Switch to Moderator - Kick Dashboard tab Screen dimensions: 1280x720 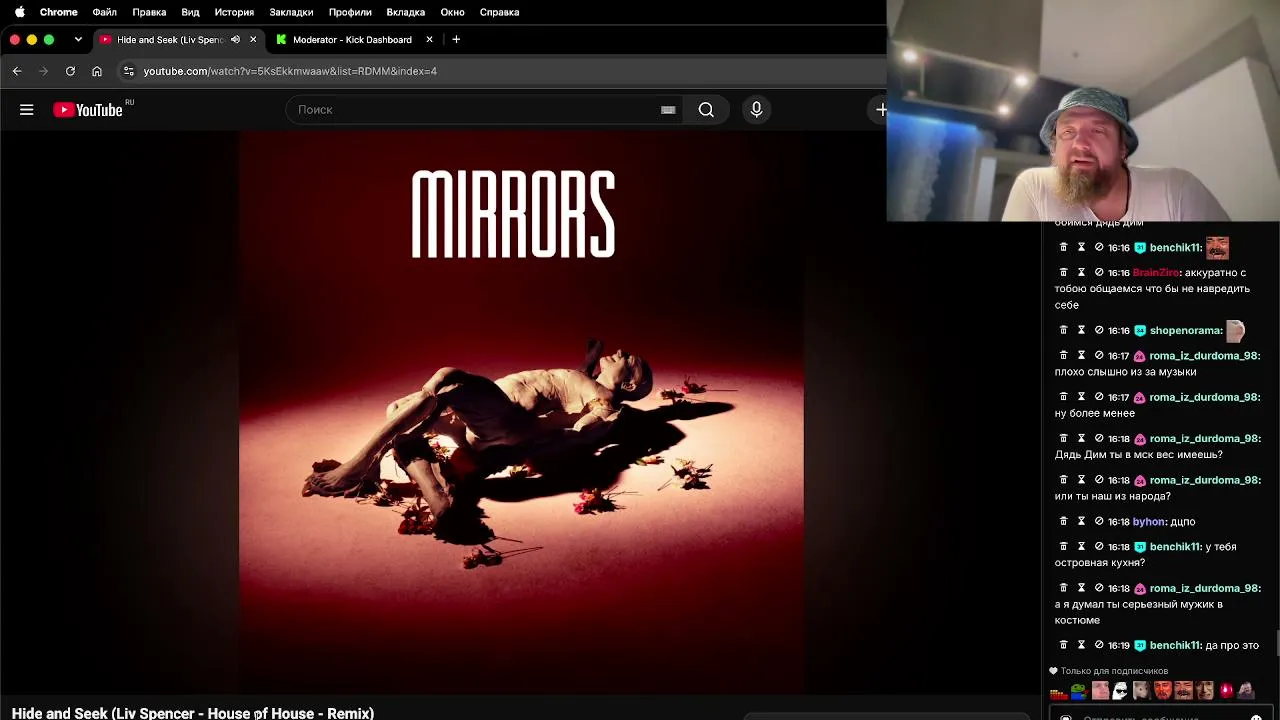[352, 39]
